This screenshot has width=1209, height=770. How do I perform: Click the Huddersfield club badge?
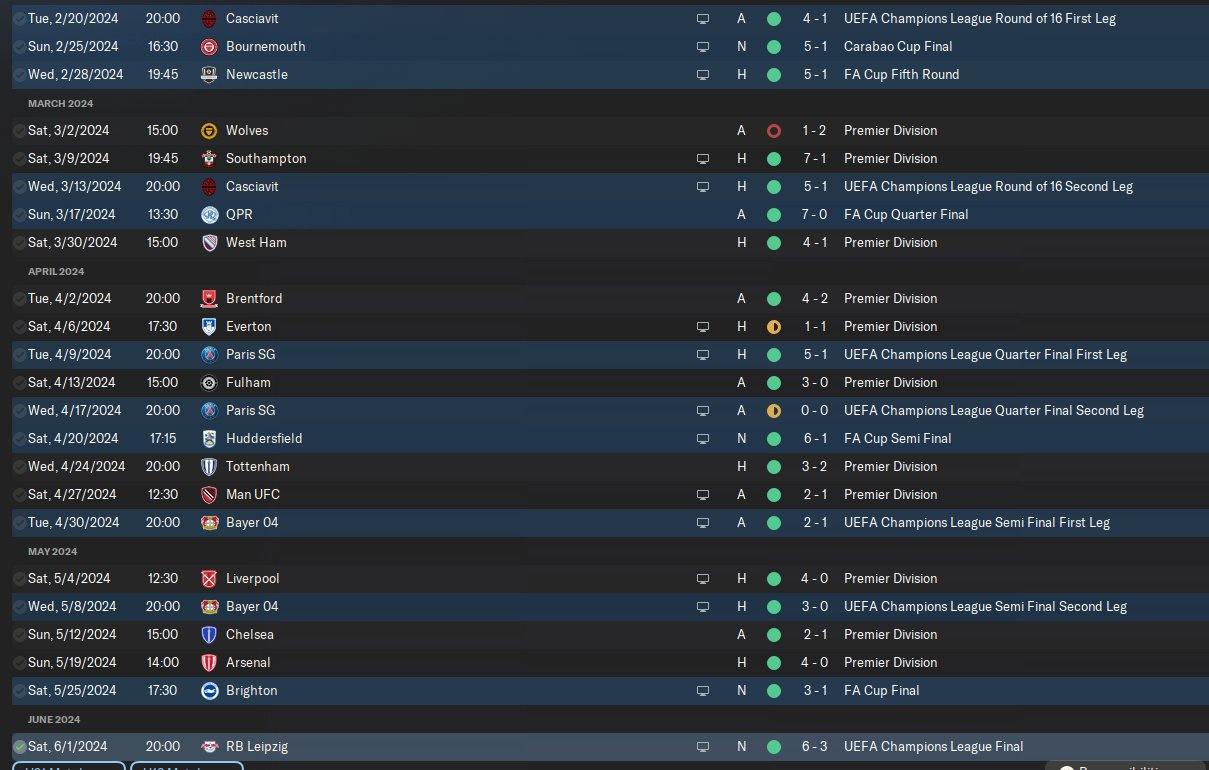(209, 438)
